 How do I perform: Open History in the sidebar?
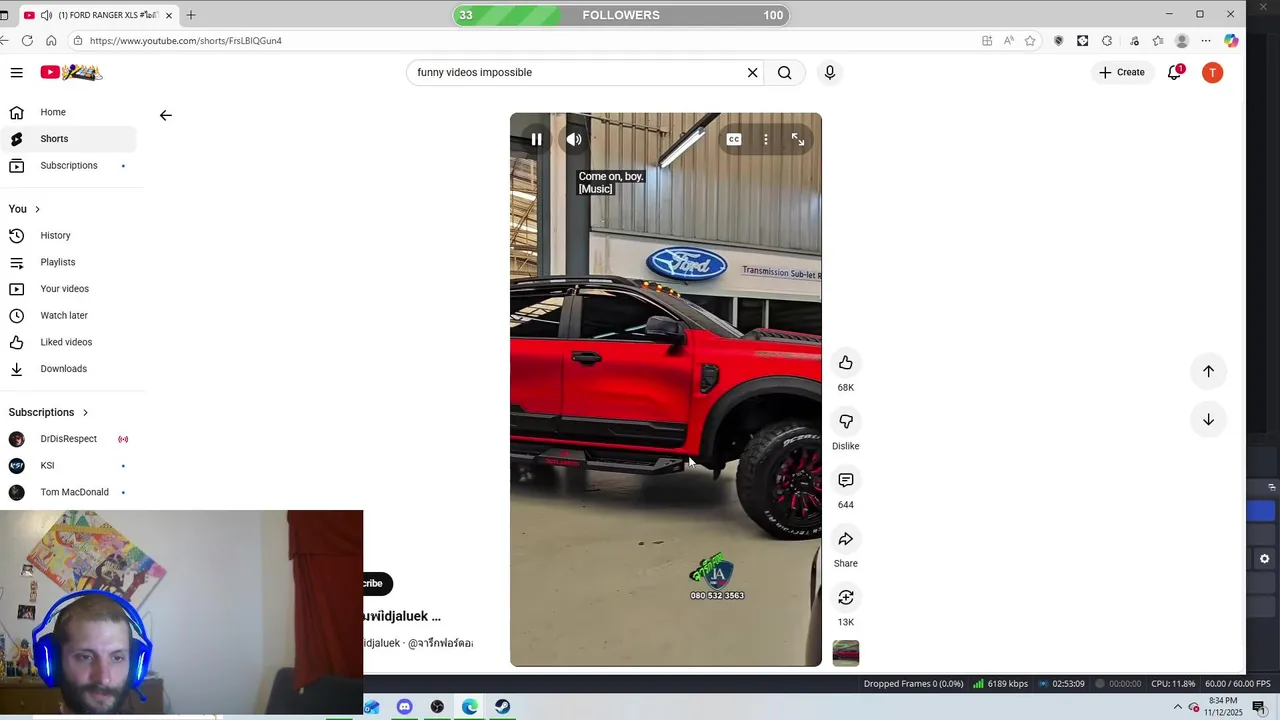(x=68, y=236)
